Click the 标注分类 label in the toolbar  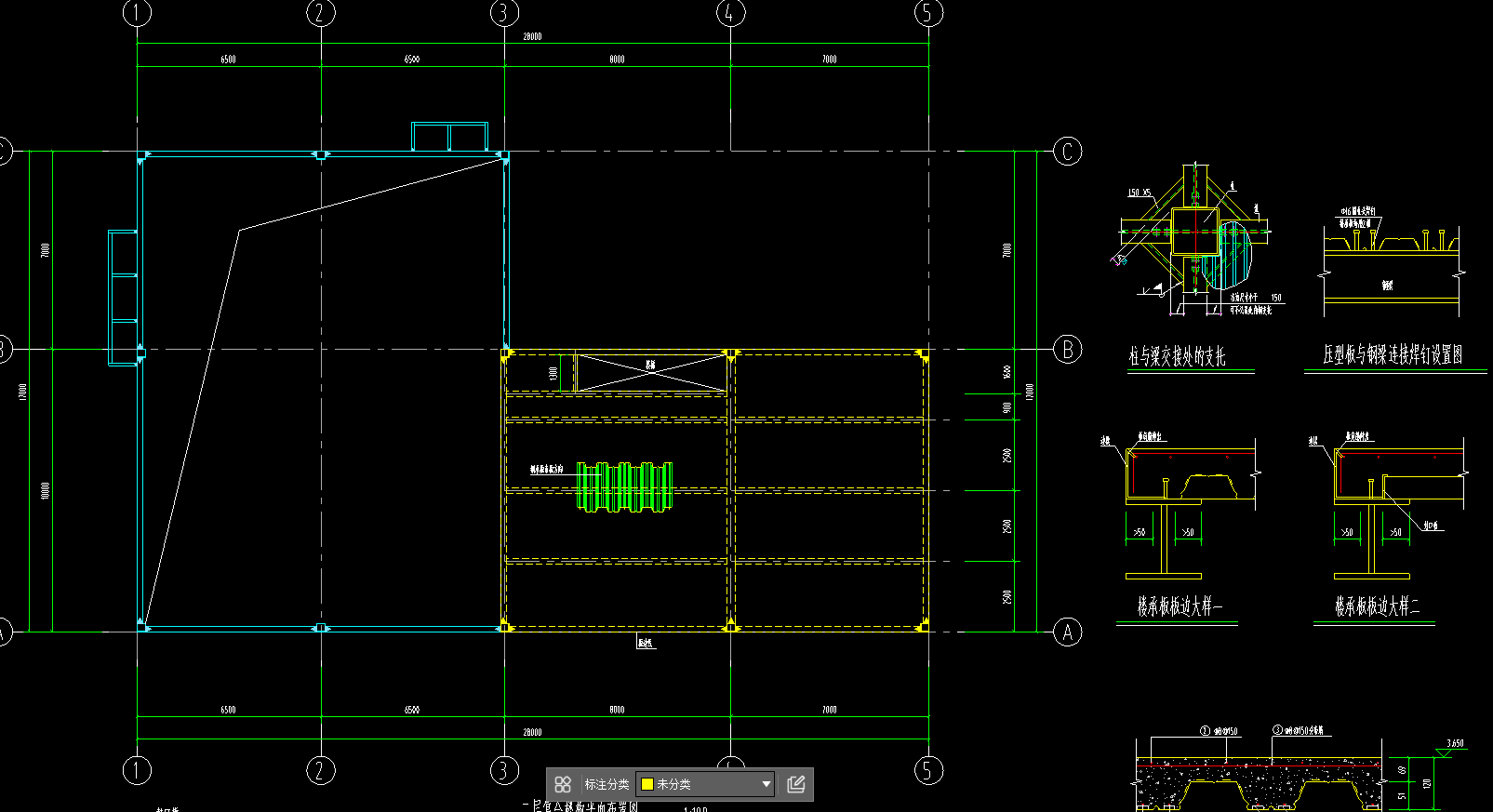point(607,784)
